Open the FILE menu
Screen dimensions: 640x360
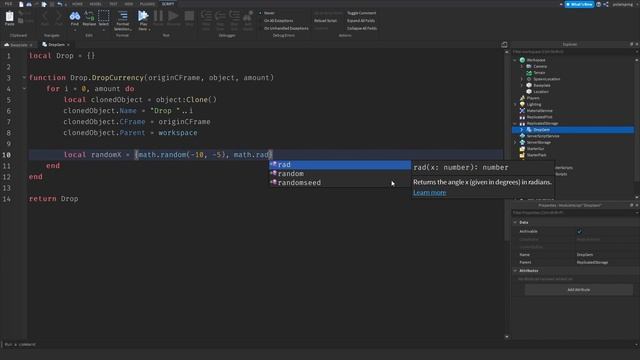(8, 4)
